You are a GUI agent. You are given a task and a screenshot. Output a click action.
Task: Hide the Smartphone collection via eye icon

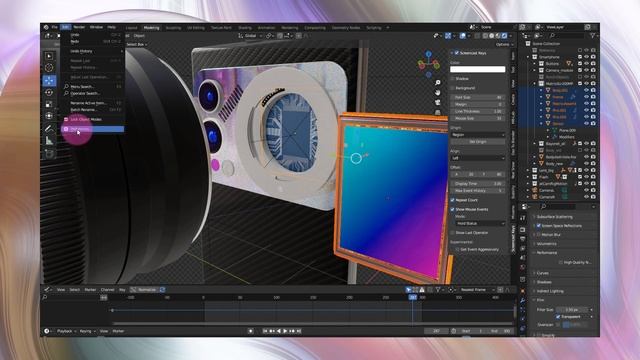click(587, 57)
